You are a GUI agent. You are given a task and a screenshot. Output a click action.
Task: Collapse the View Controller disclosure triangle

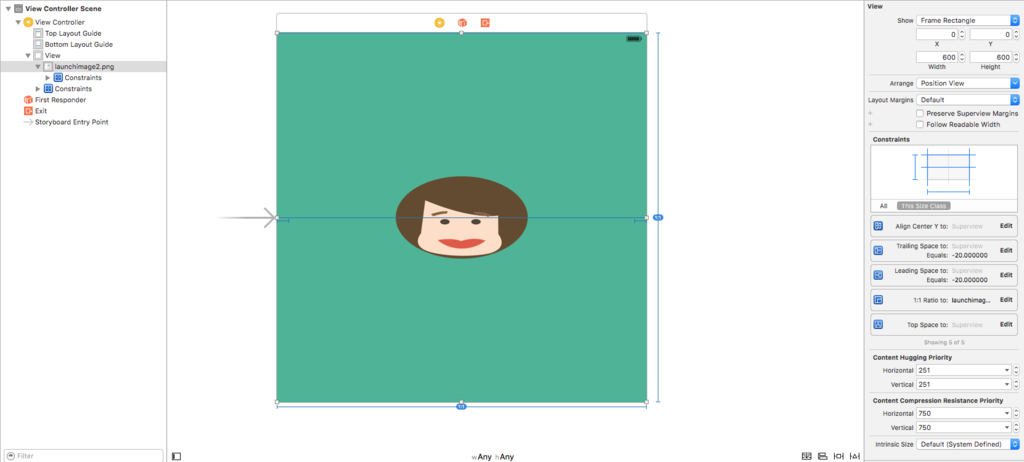[18, 22]
